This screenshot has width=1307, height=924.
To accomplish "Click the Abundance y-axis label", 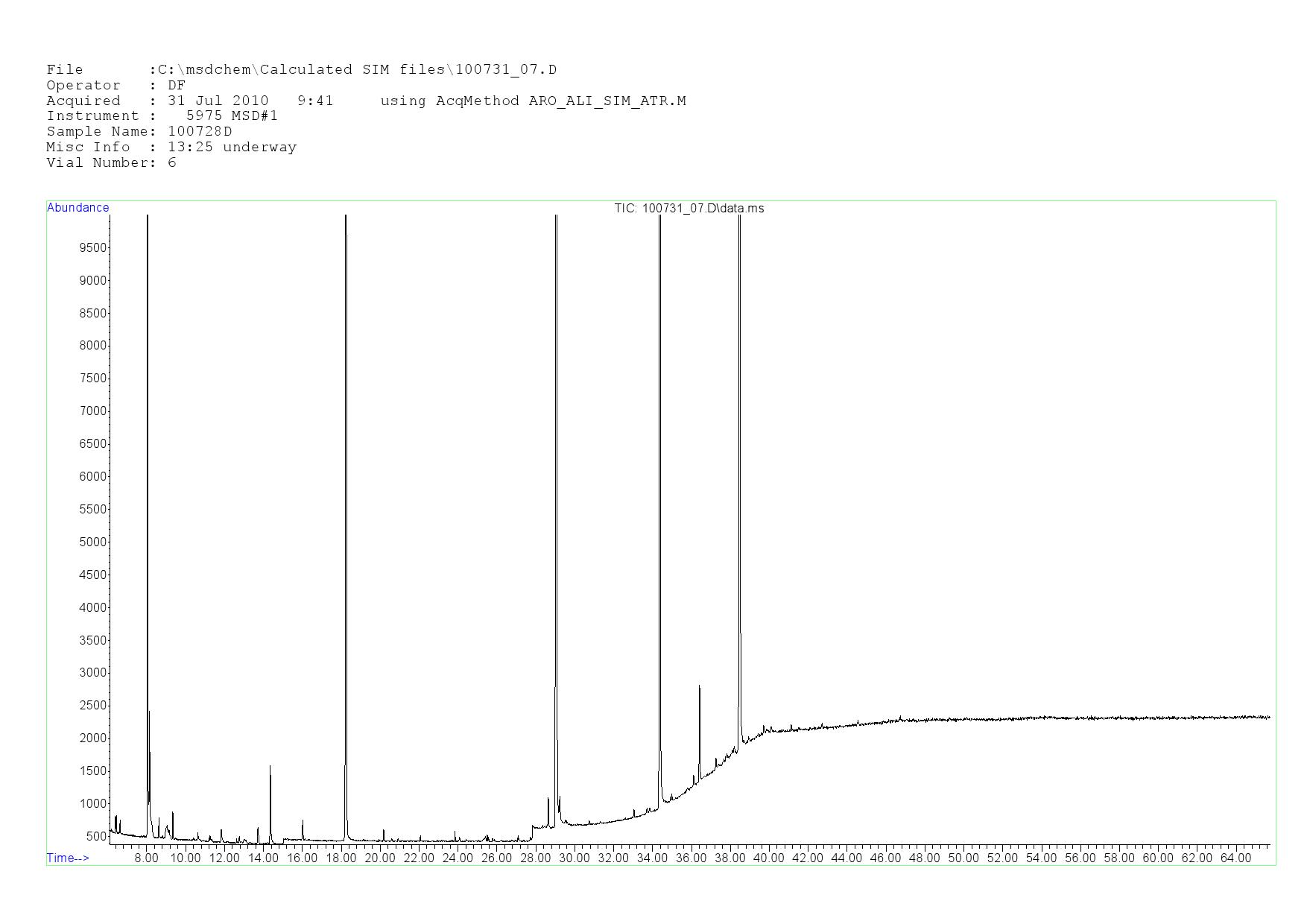I will pos(77,208).
